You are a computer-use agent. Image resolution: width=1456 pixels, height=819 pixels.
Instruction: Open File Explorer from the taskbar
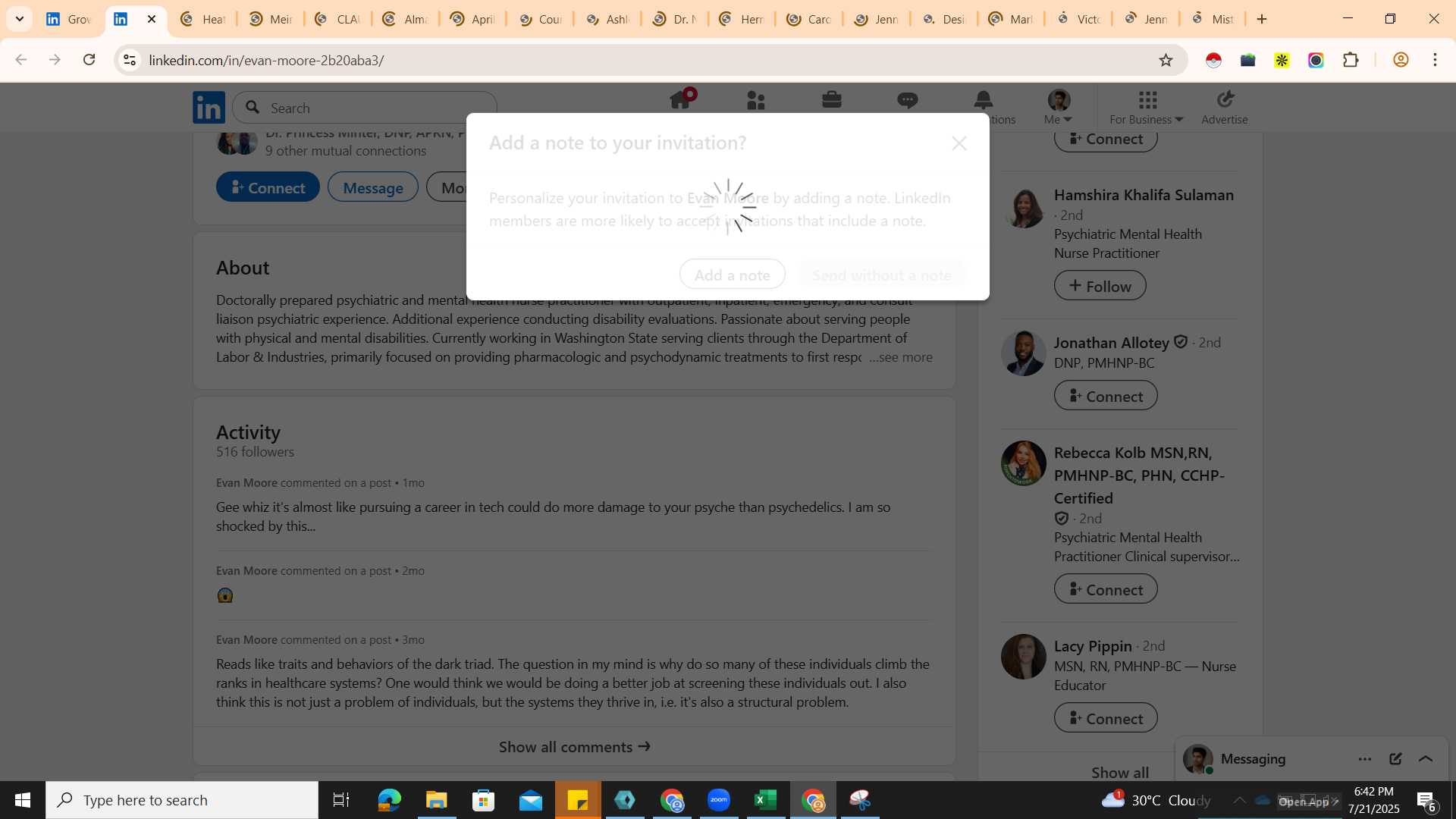437,800
